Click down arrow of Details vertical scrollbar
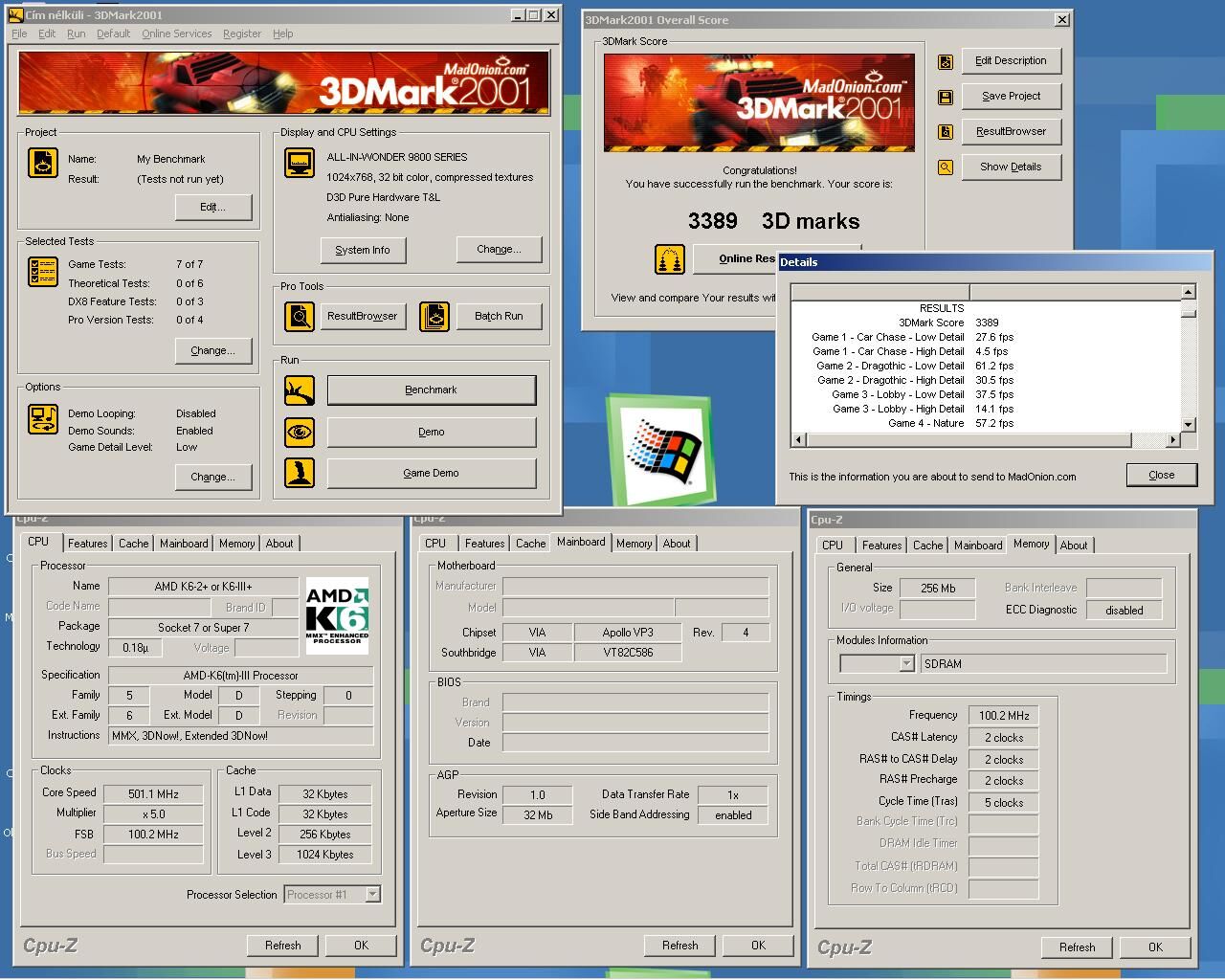The image size is (1225, 980). (1189, 424)
